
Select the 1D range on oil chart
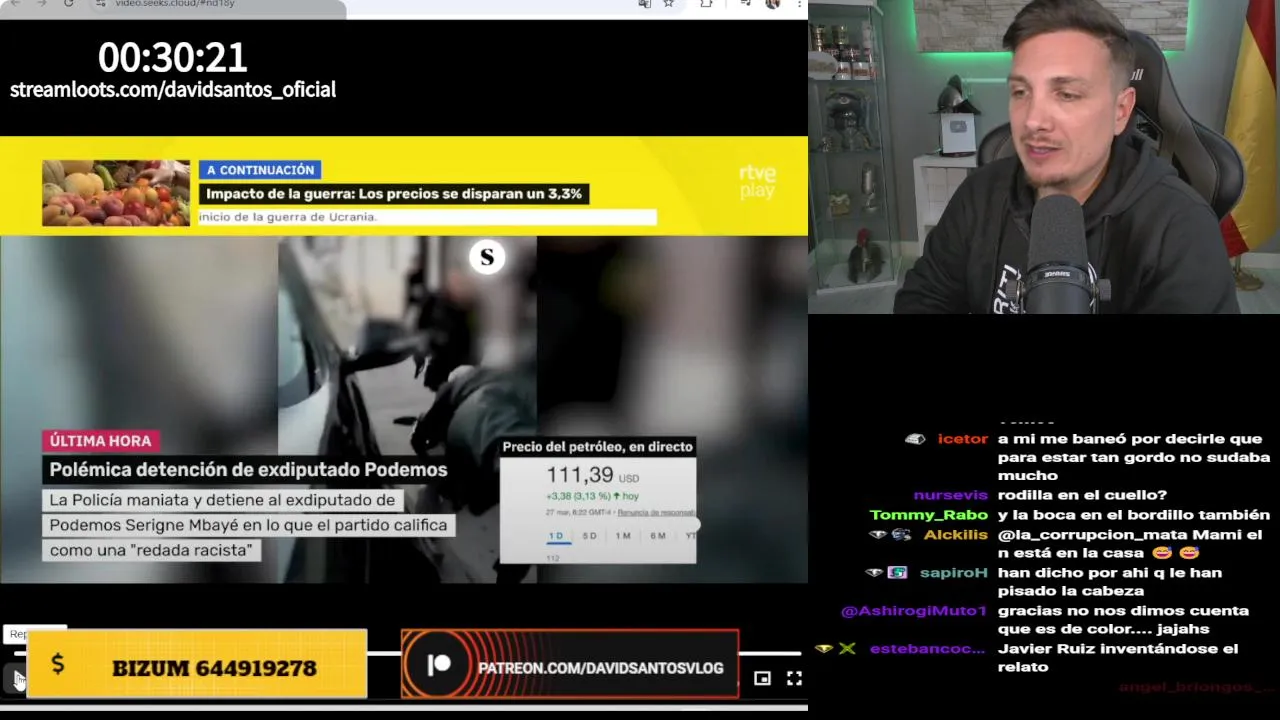[556, 536]
